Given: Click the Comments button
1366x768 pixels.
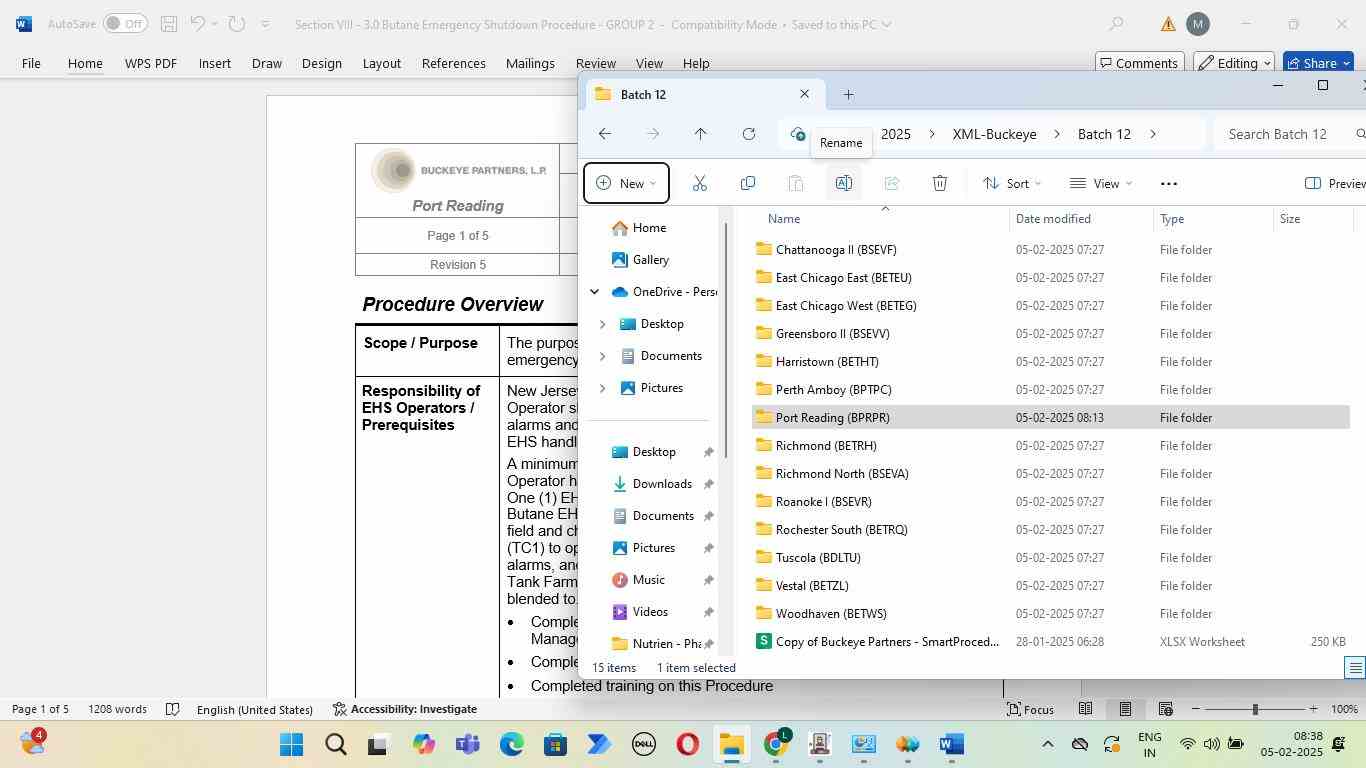Looking at the screenshot, I should pos(1140,63).
